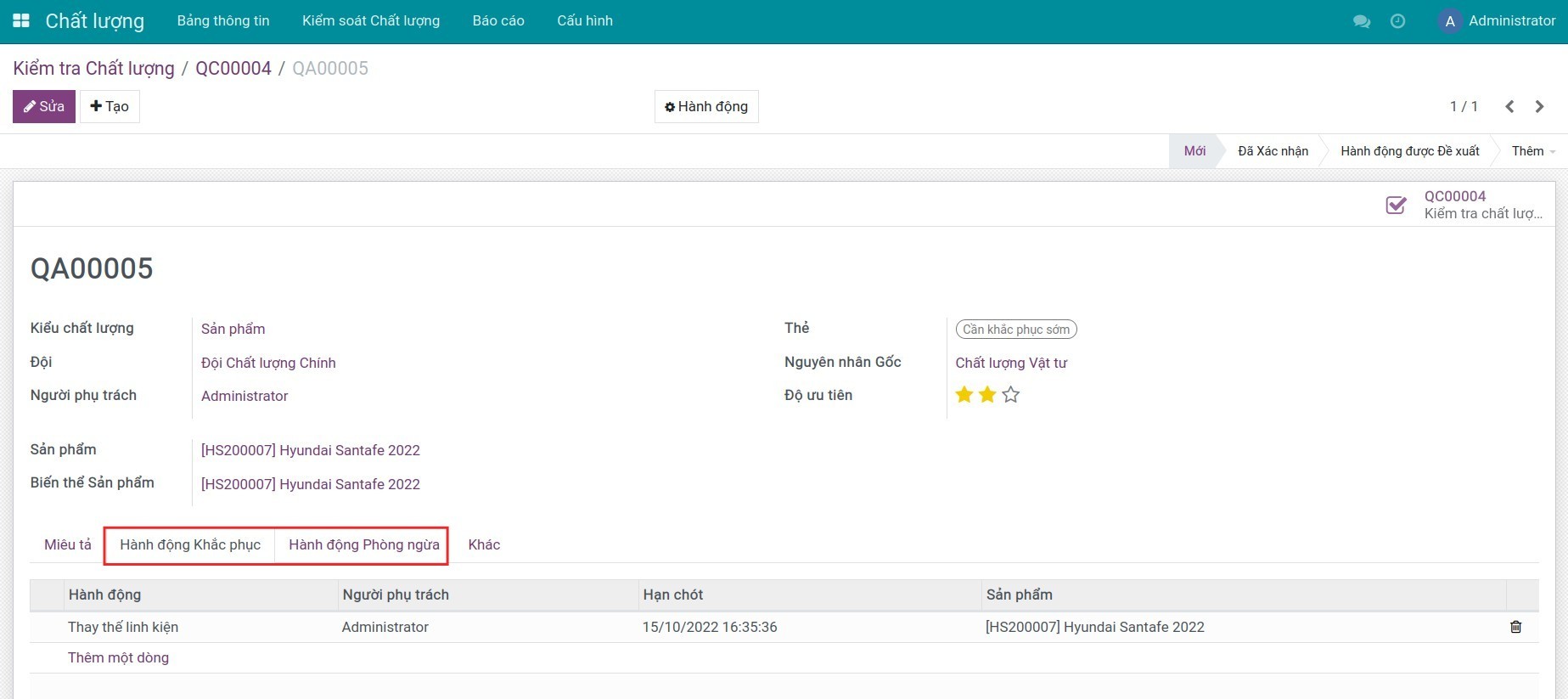The image size is (1568, 699).
Task: Click the Administrator avatar icon
Action: 1449,21
